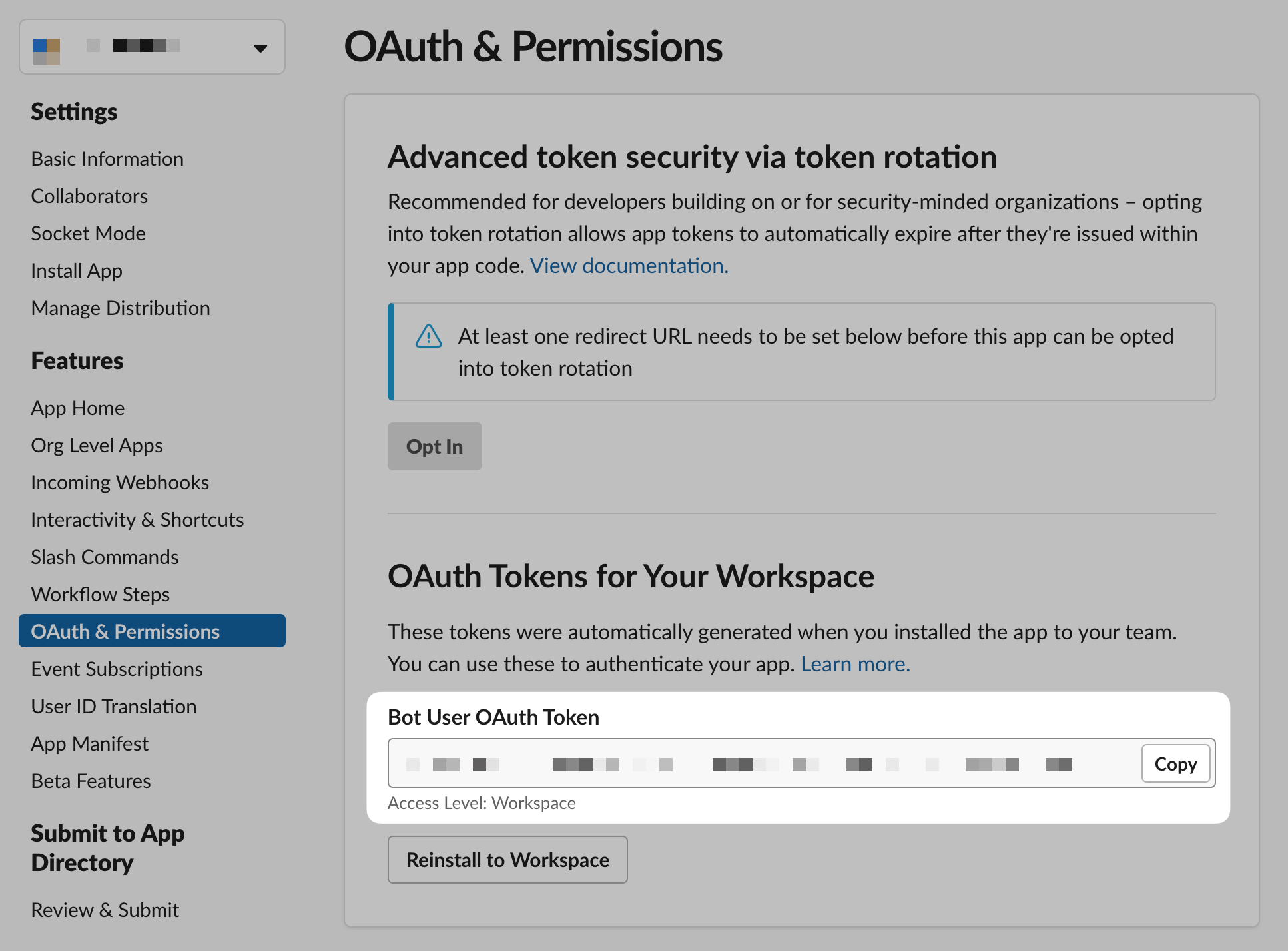This screenshot has height=951, width=1288.
Task: Open Manage Distribution page
Action: pos(121,308)
